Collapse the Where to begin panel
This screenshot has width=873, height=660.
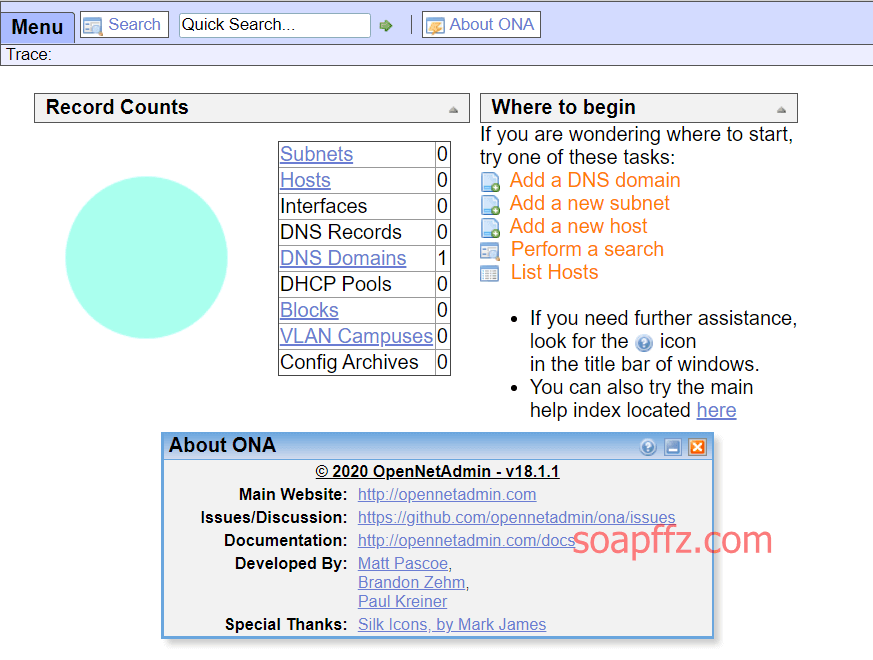(x=781, y=110)
